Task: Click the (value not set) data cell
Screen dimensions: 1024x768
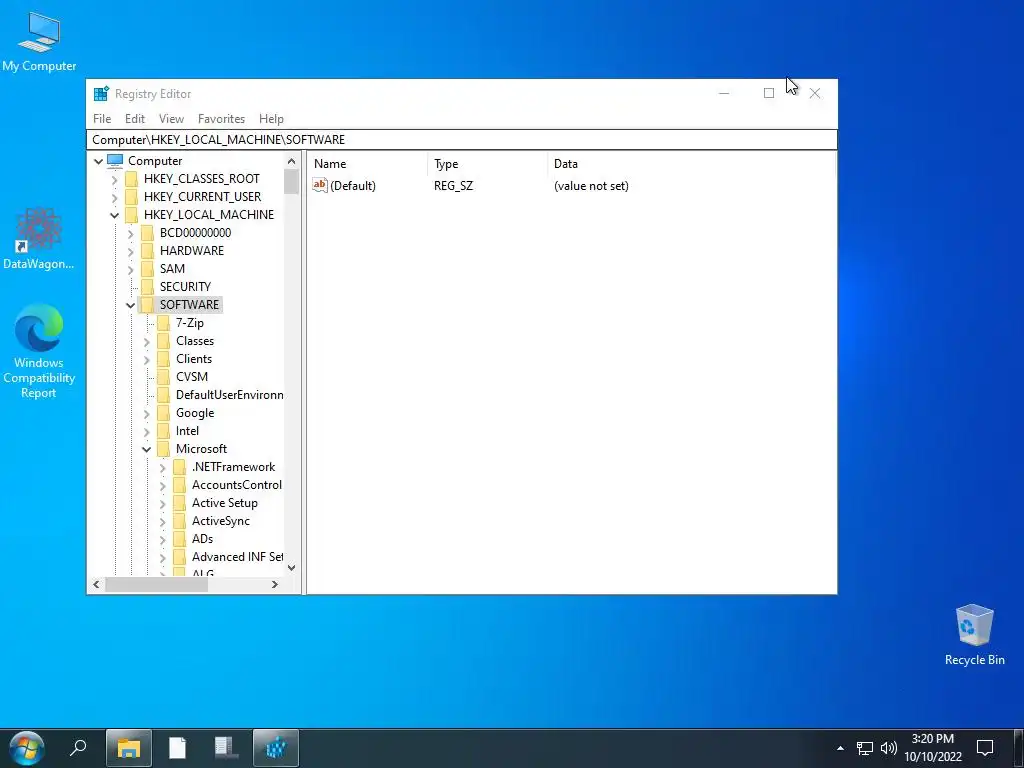Action: pos(591,186)
